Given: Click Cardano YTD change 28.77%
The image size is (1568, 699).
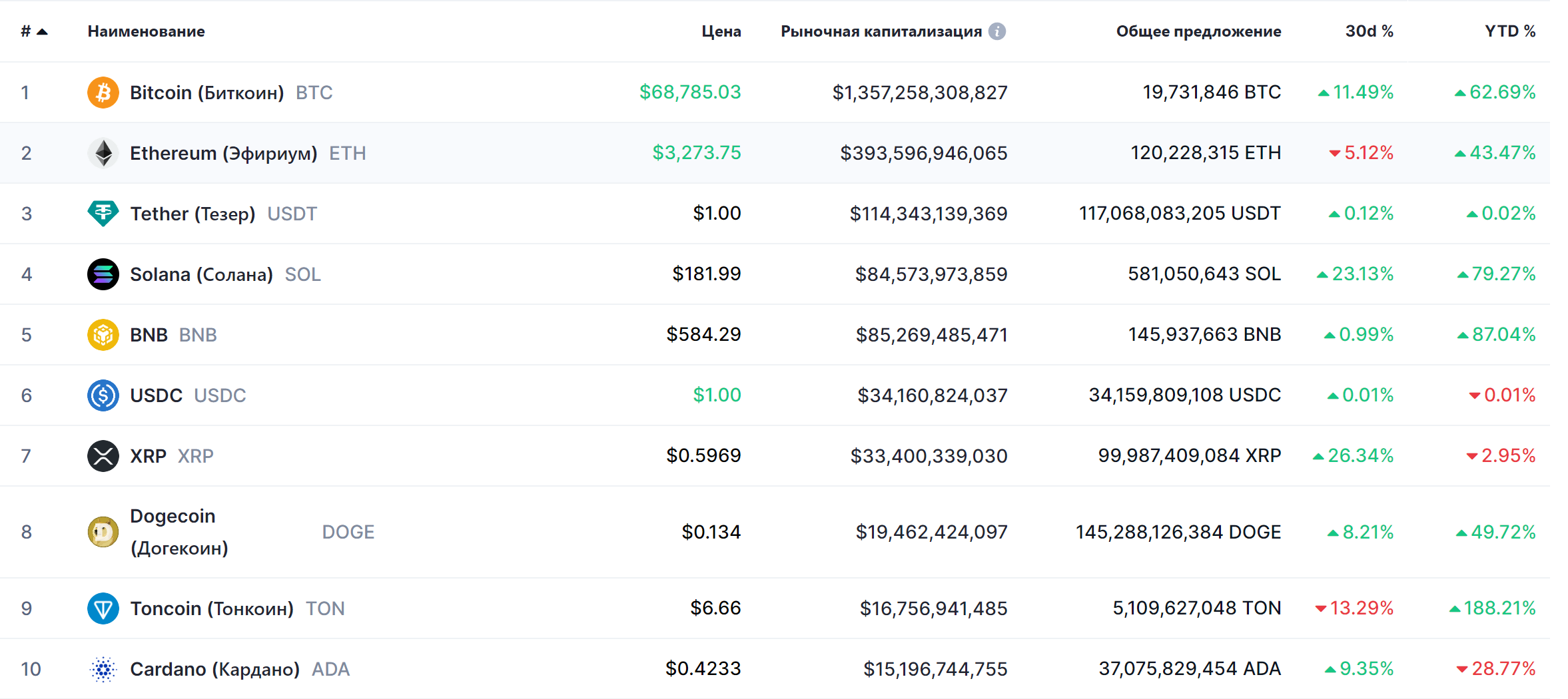Looking at the screenshot, I should coord(1496,668).
